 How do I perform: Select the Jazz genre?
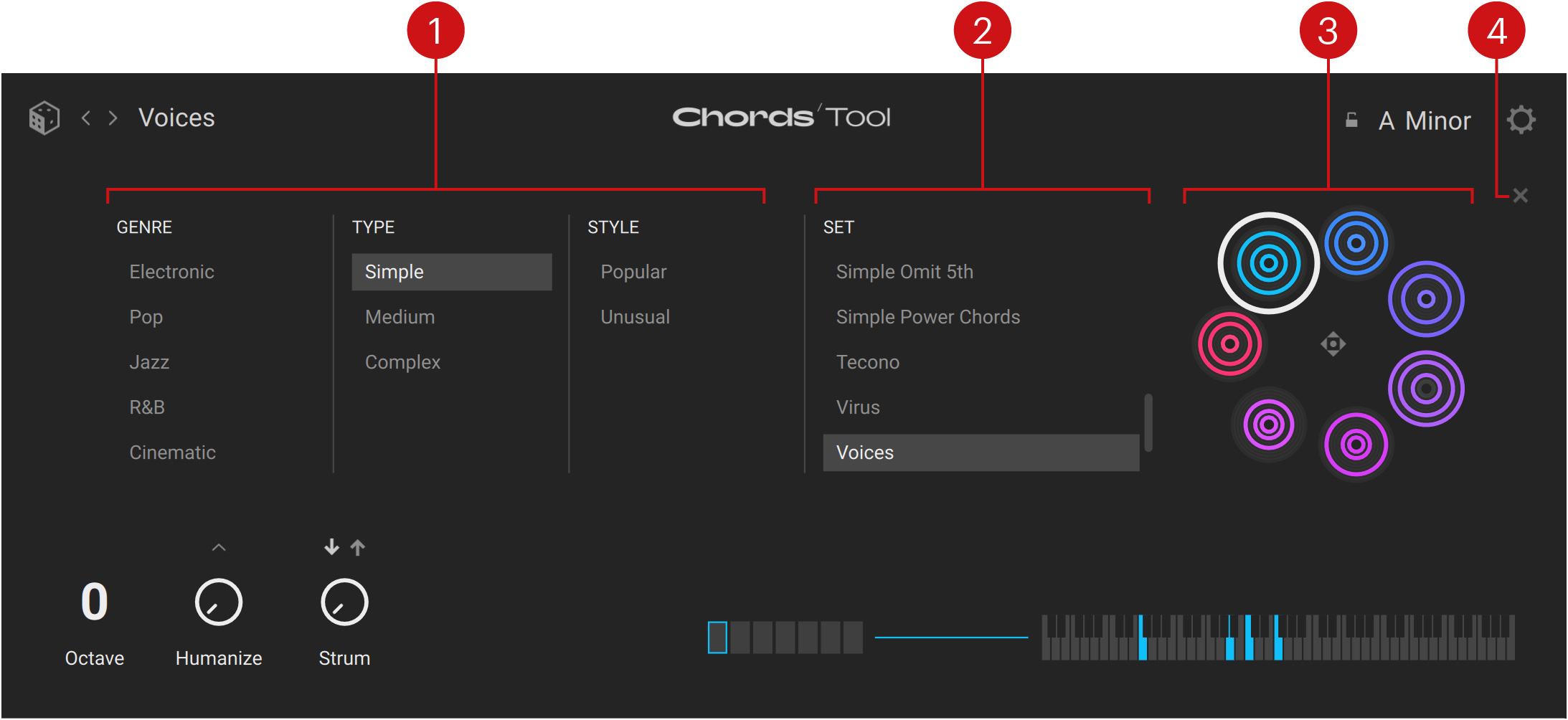pos(149,362)
